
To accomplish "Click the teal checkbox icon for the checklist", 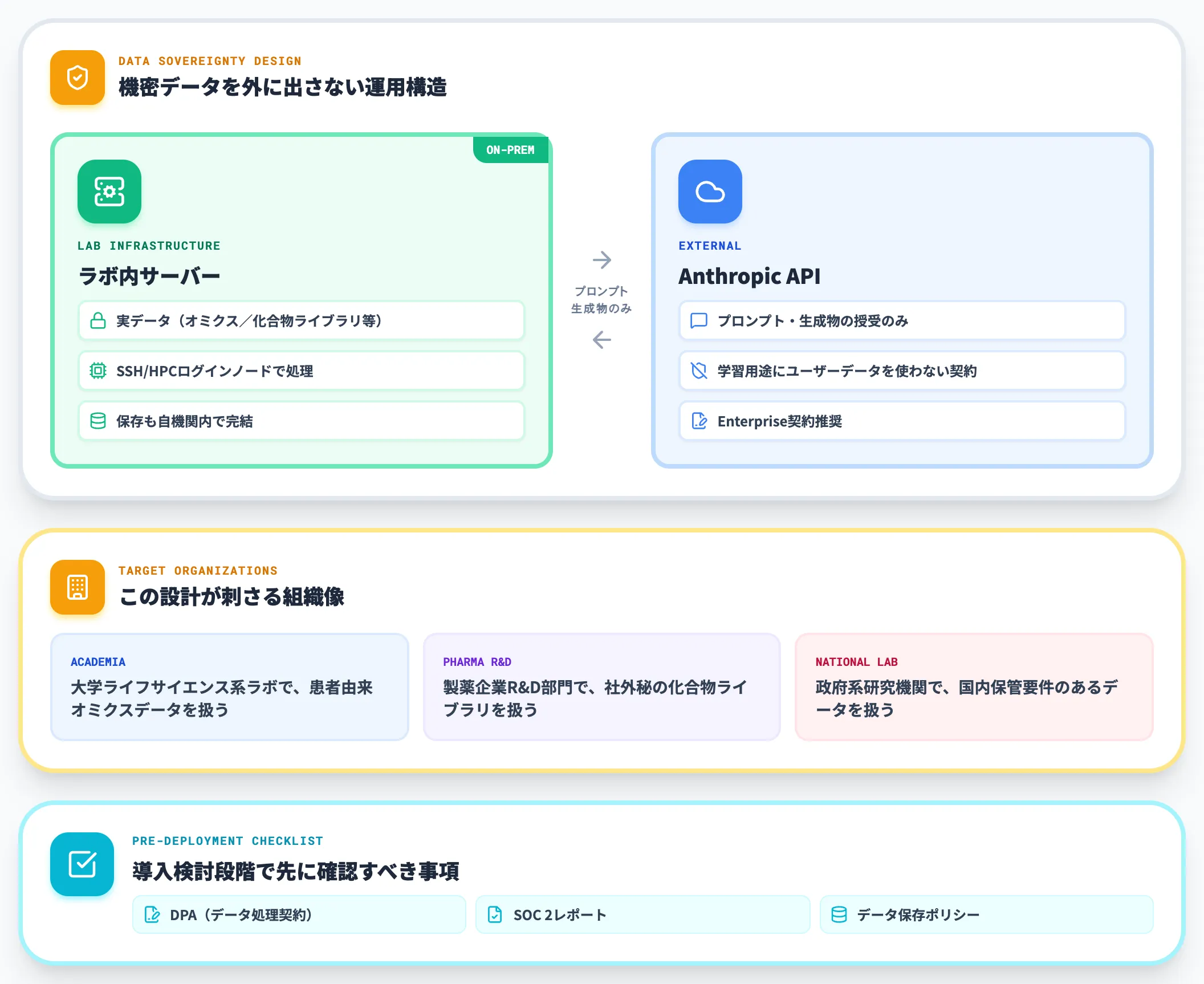I will pos(82,864).
